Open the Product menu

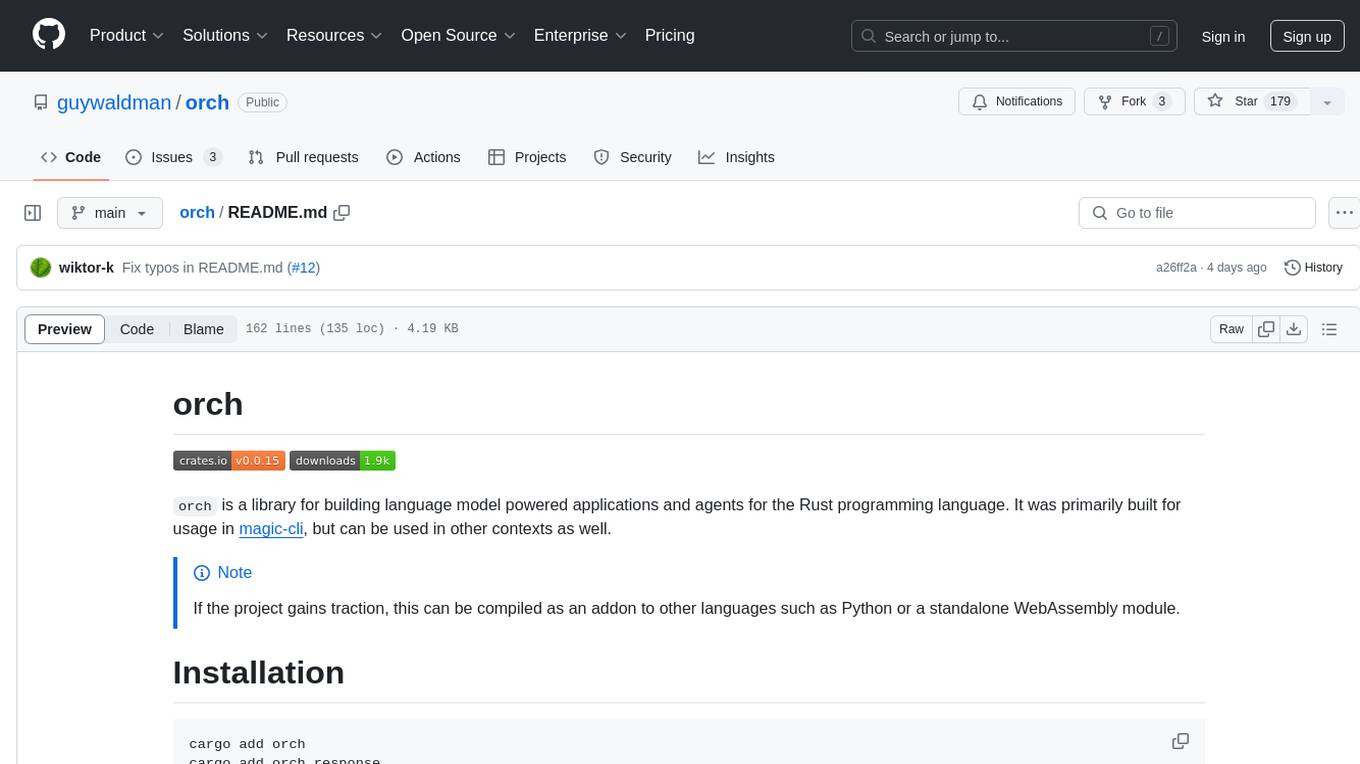pos(127,35)
